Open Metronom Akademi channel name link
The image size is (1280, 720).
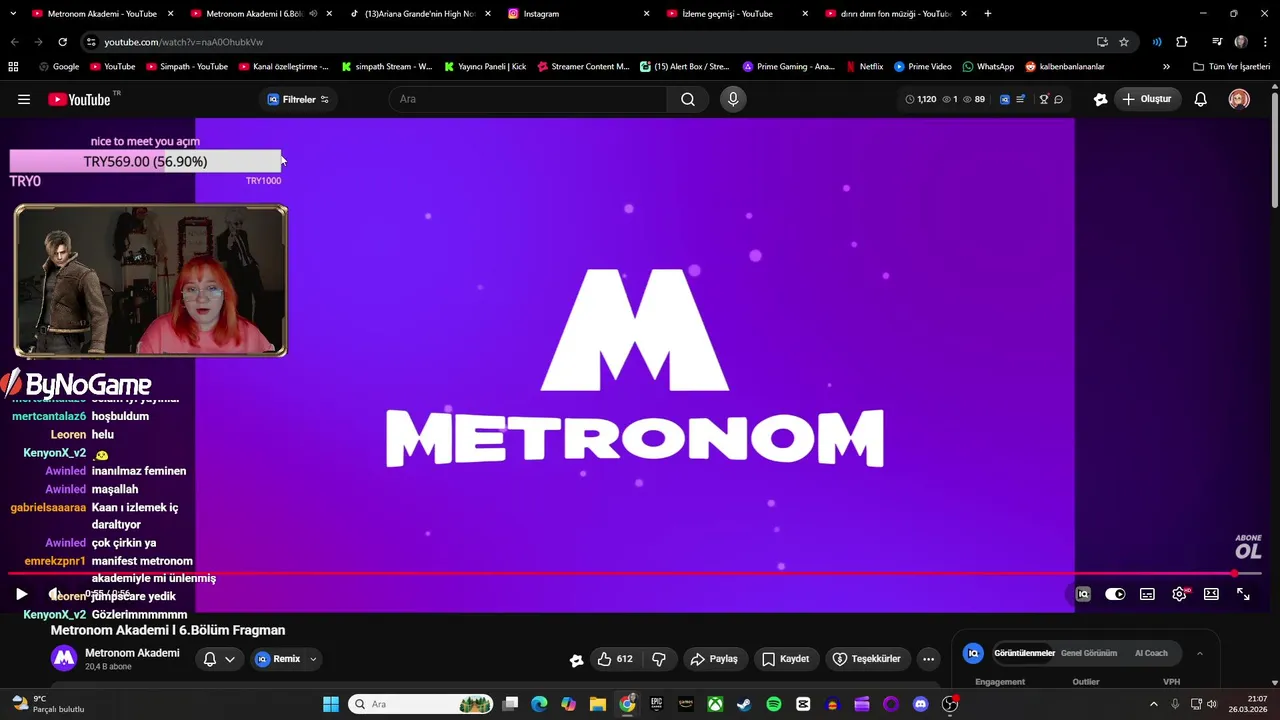pos(132,653)
